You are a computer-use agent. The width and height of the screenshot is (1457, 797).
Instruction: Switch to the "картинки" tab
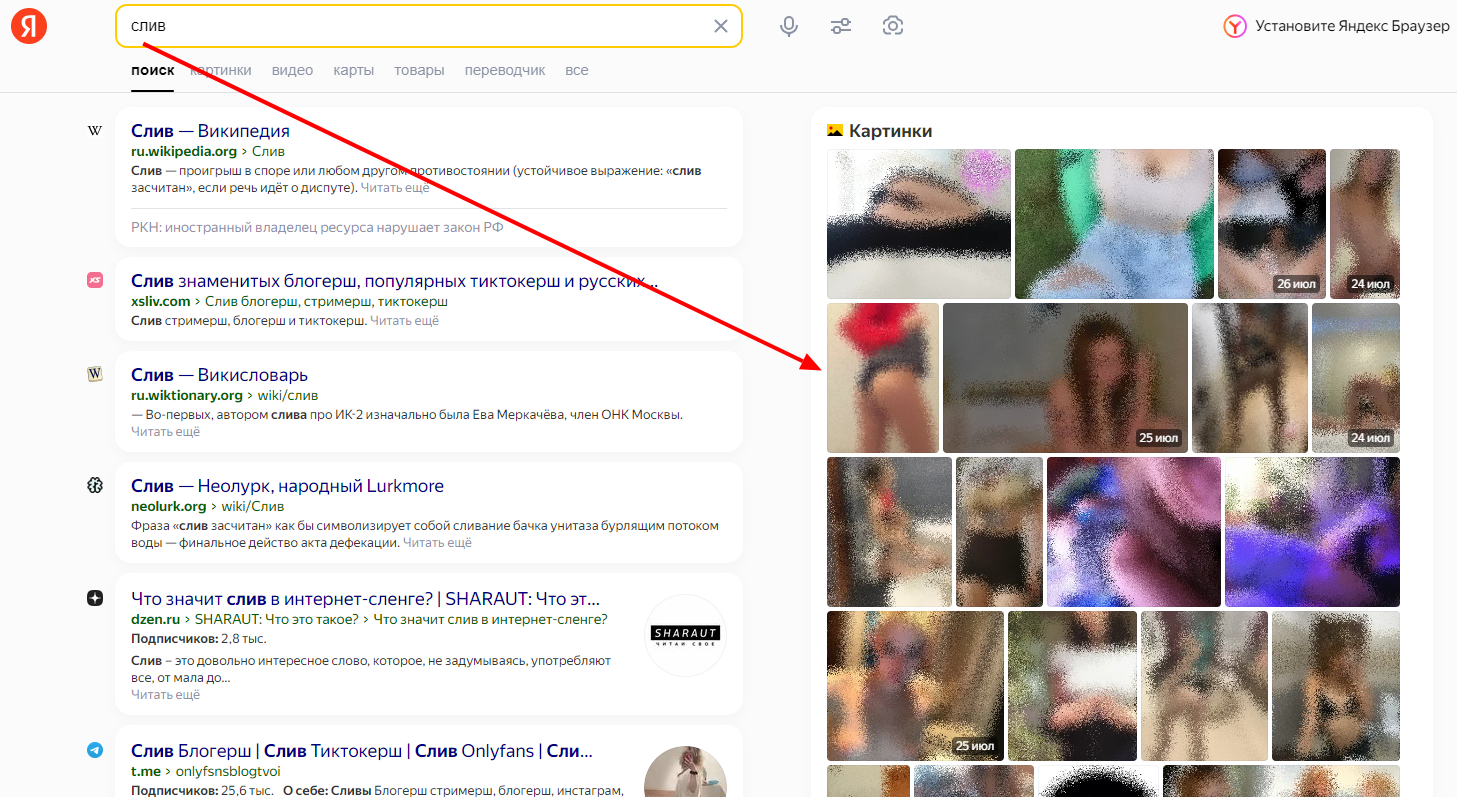tap(221, 70)
